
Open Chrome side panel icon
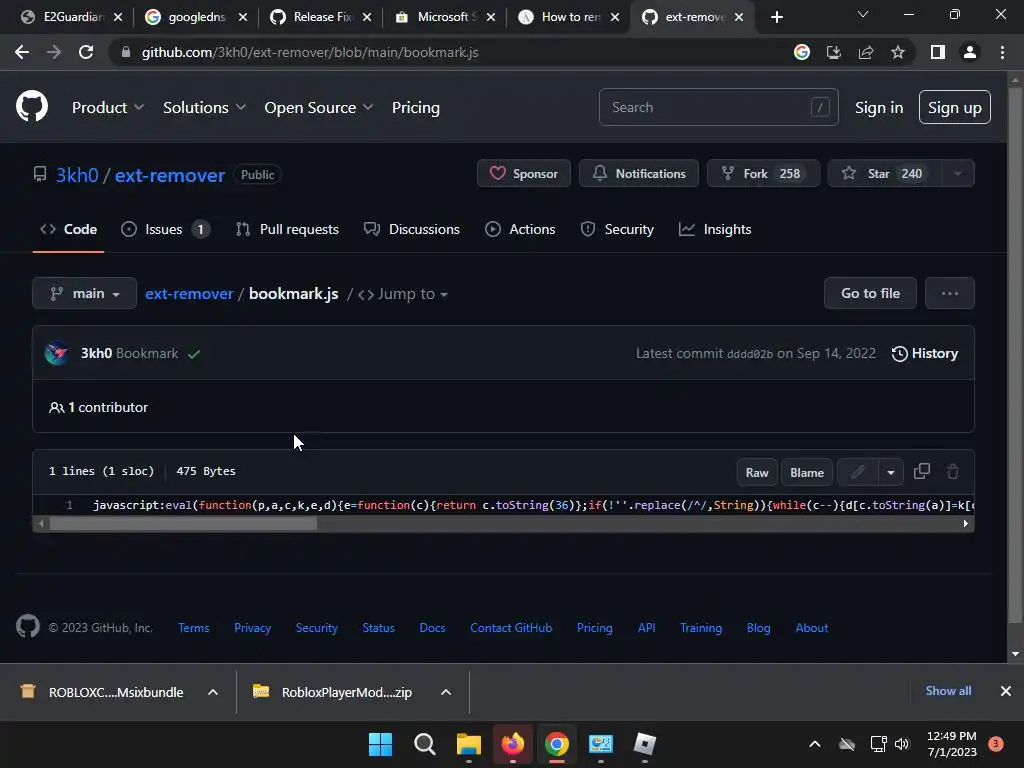pos(938,52)
